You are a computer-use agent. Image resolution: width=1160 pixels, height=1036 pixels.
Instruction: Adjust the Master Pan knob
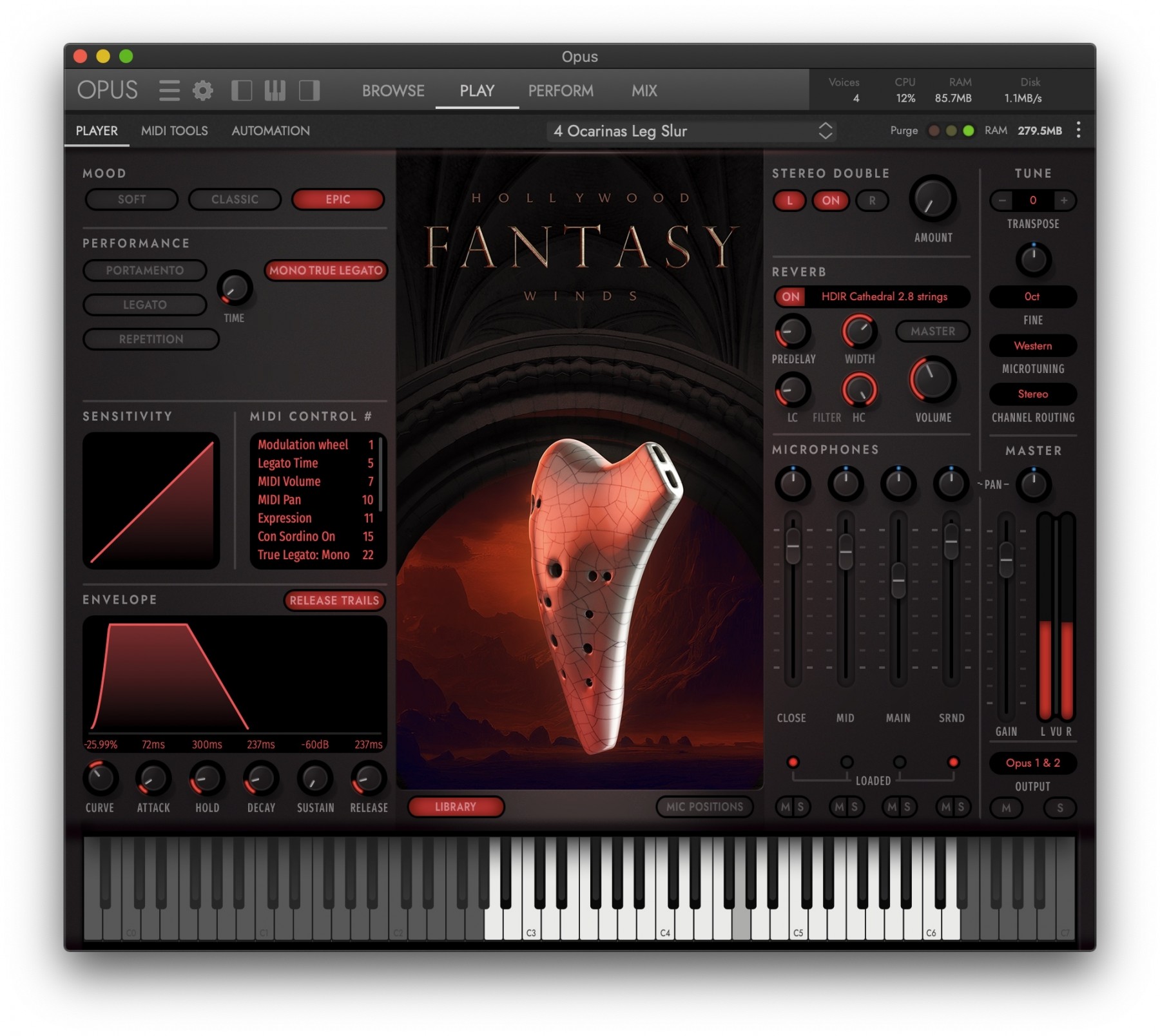tap(1034, 484)
